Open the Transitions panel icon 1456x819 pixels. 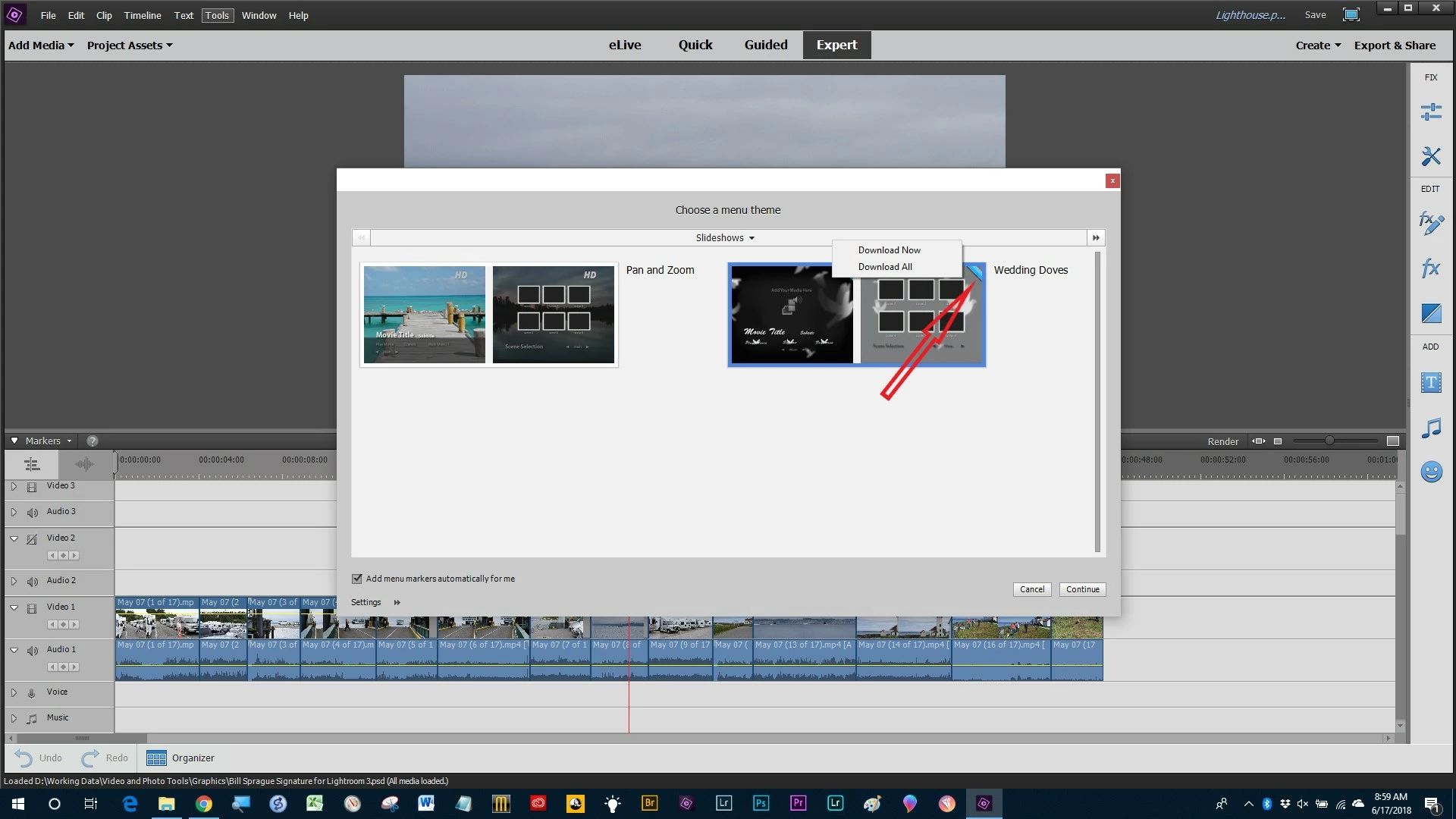[1430, 312]
